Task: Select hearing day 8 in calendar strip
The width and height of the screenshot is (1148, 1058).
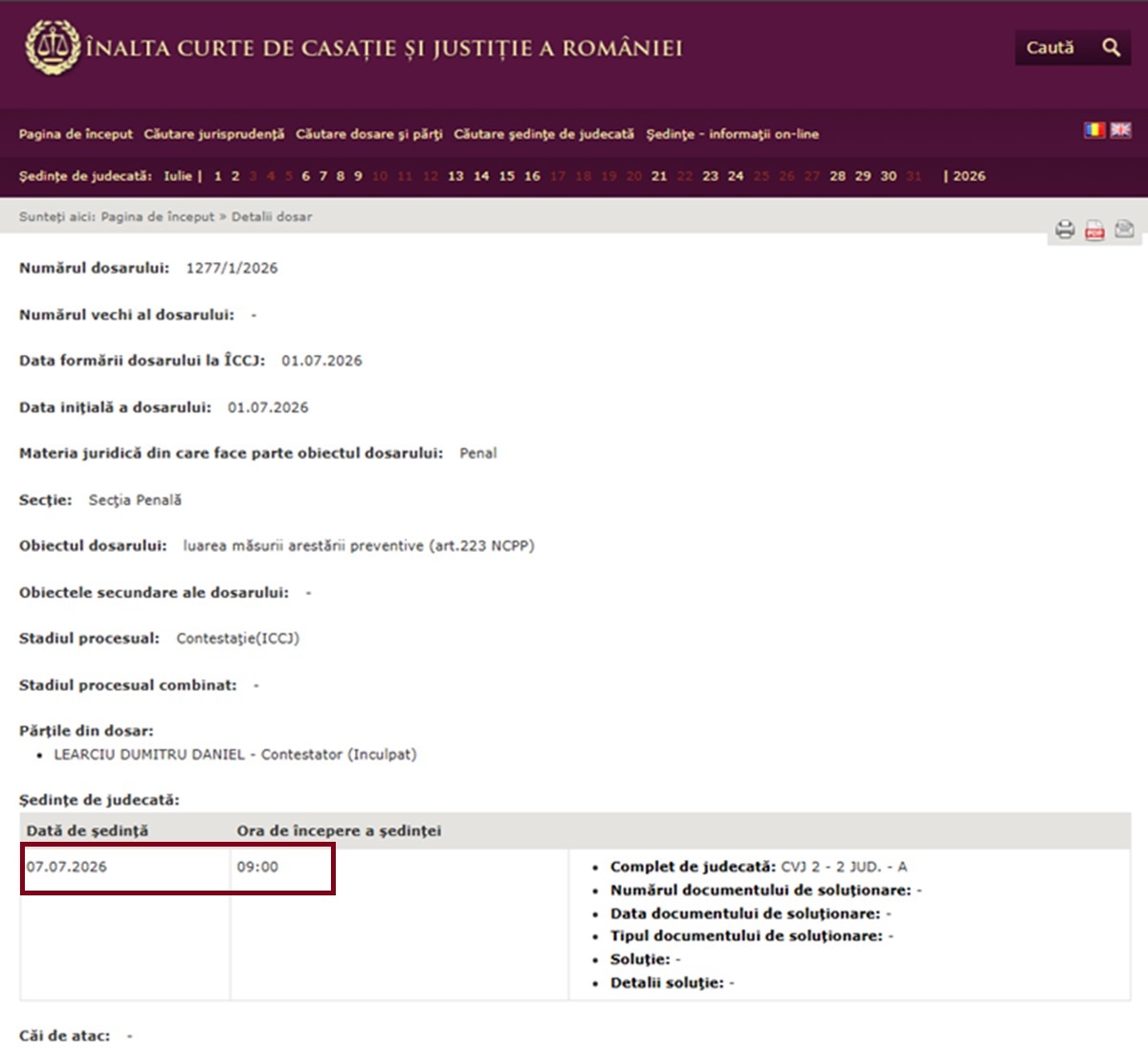Action: coord(341,176)
